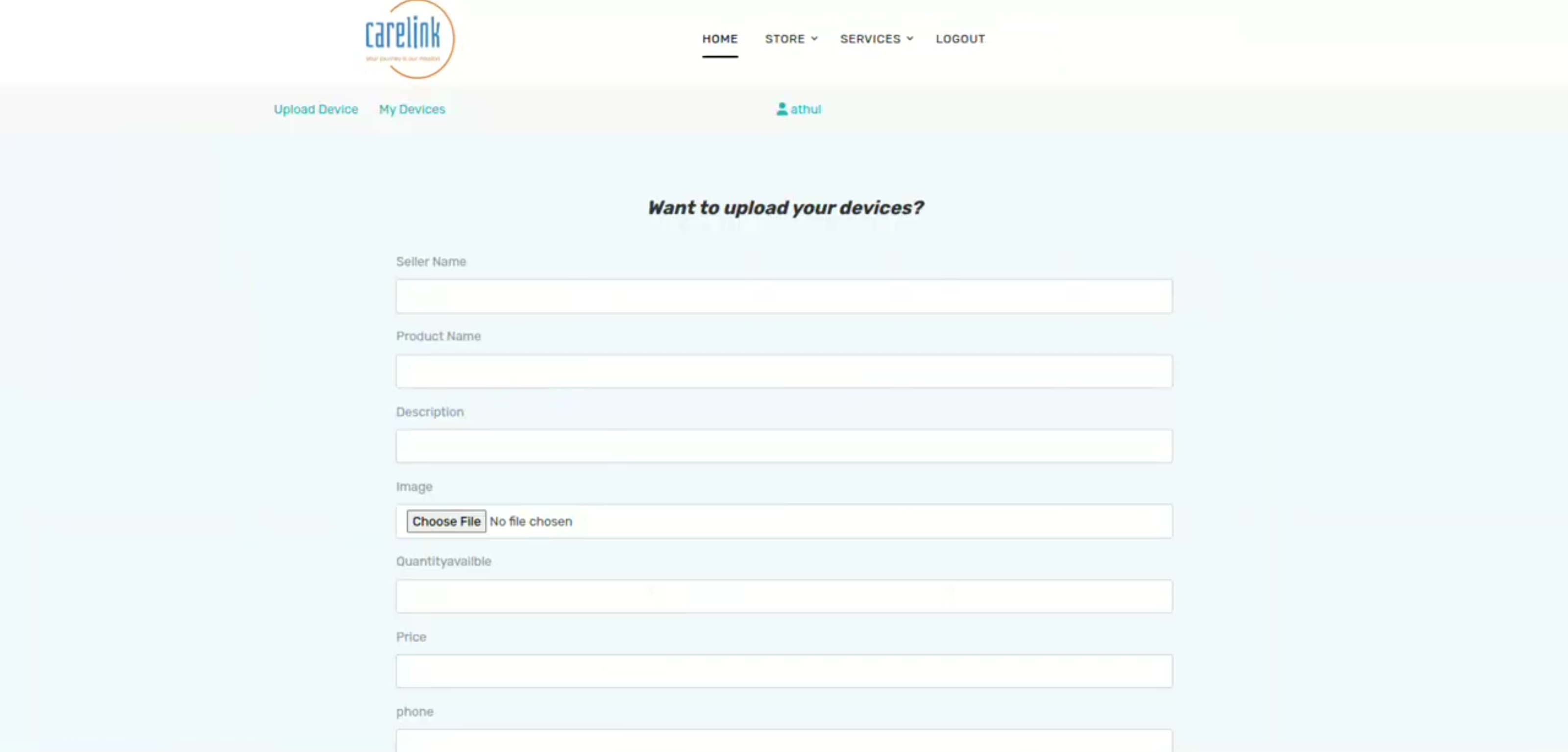
Task: Click the phone label
Action: coord(415,712)
